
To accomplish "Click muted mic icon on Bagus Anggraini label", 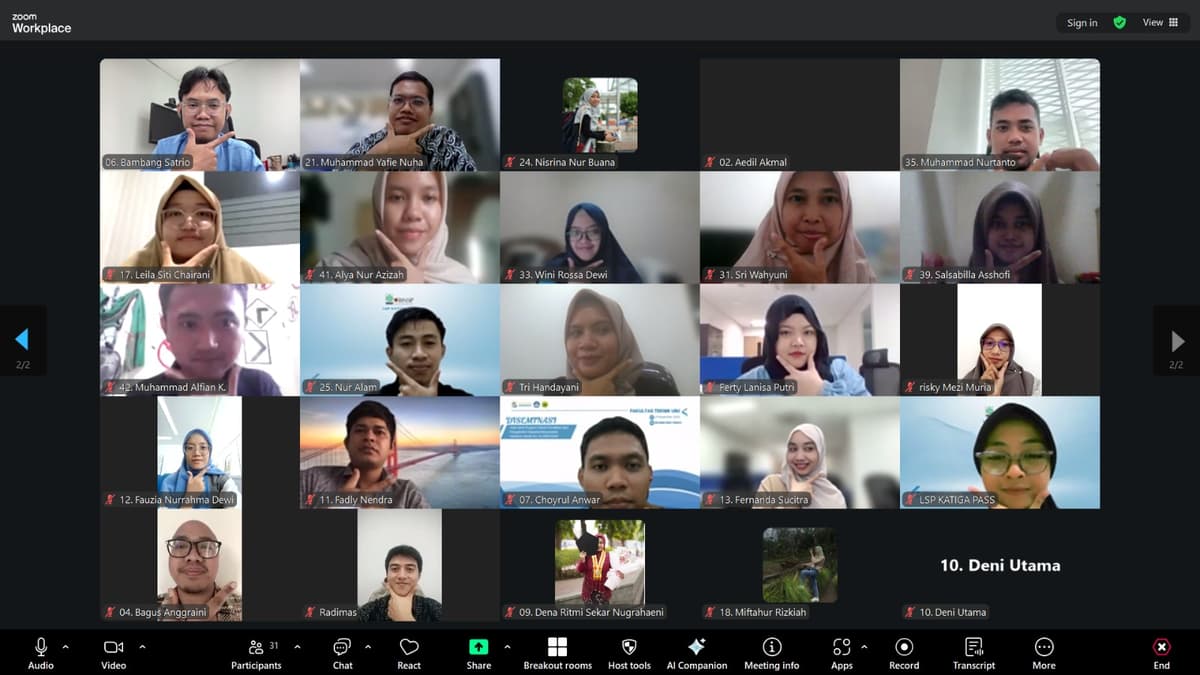I will click(111, 612).
